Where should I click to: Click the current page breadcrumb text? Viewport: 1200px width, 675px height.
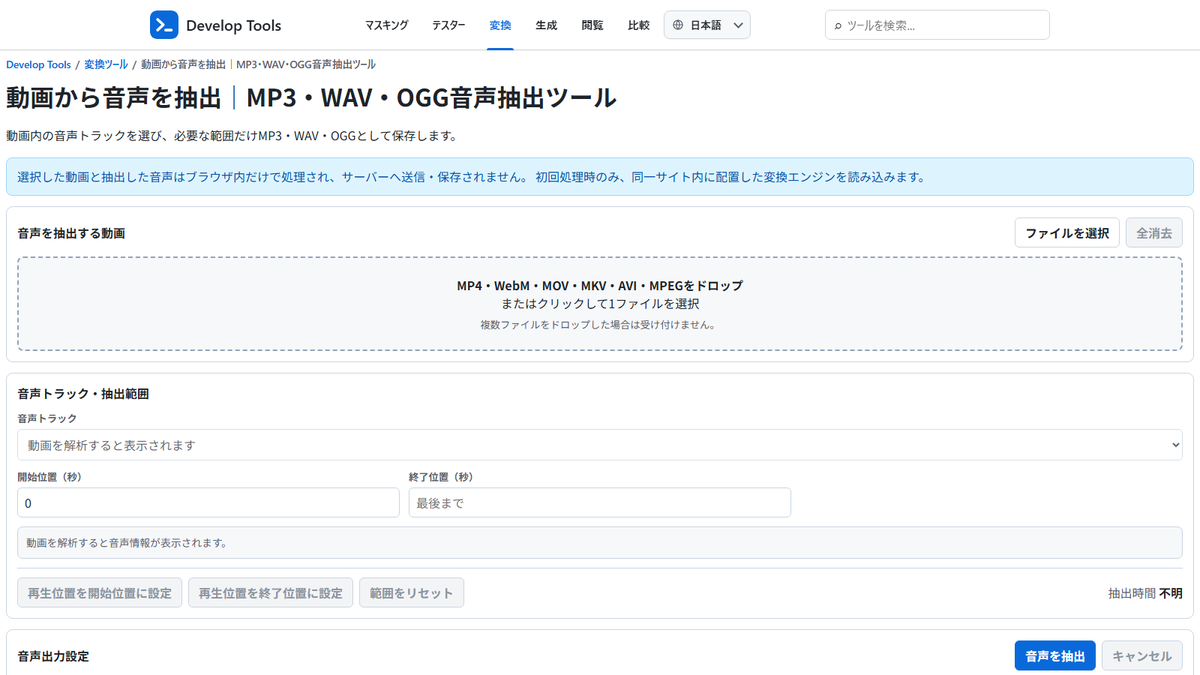pyautogui.click(x=258, y=64)
